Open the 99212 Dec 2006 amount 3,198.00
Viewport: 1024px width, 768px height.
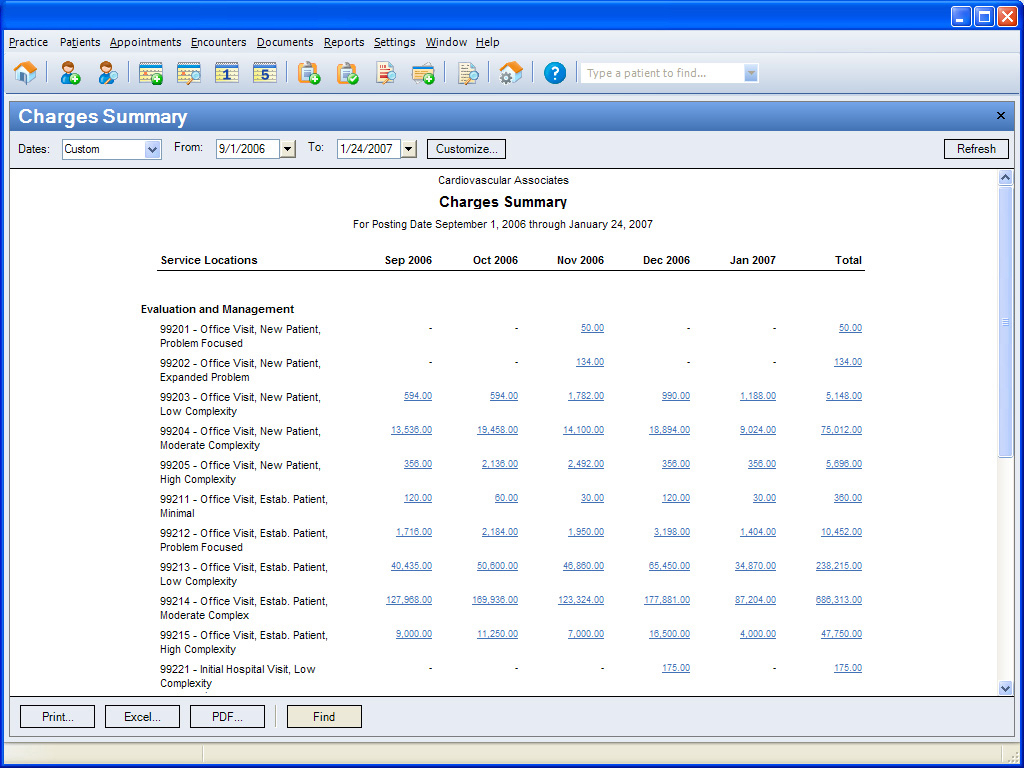(x=672, y=532)
